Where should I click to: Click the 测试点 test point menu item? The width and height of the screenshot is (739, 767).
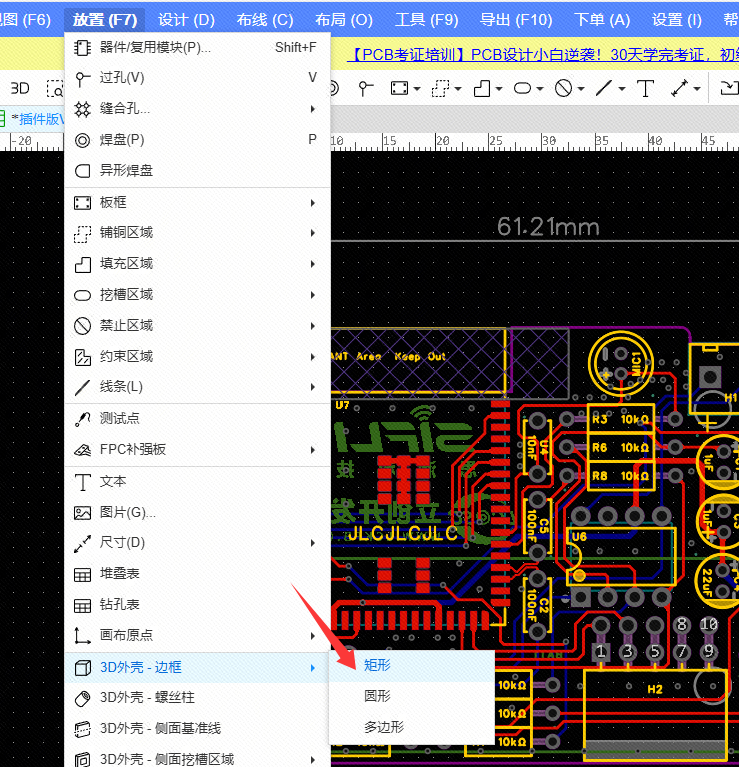[x=120, y=419]
